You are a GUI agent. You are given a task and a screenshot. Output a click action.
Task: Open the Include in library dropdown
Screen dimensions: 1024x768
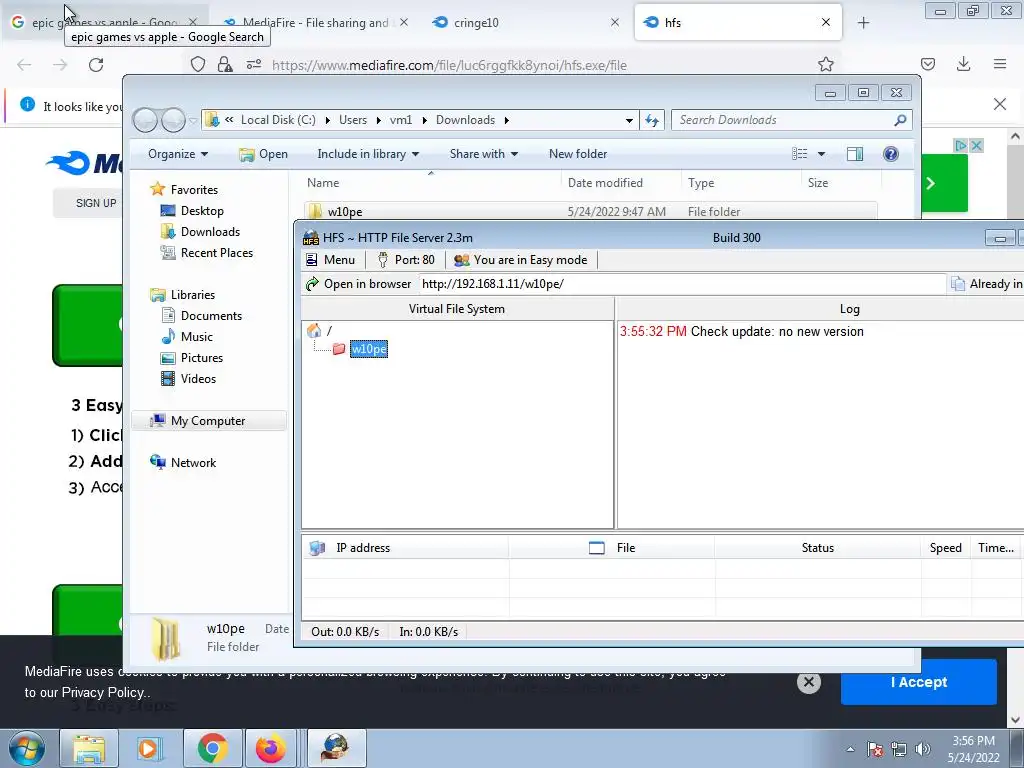(368, 154)
